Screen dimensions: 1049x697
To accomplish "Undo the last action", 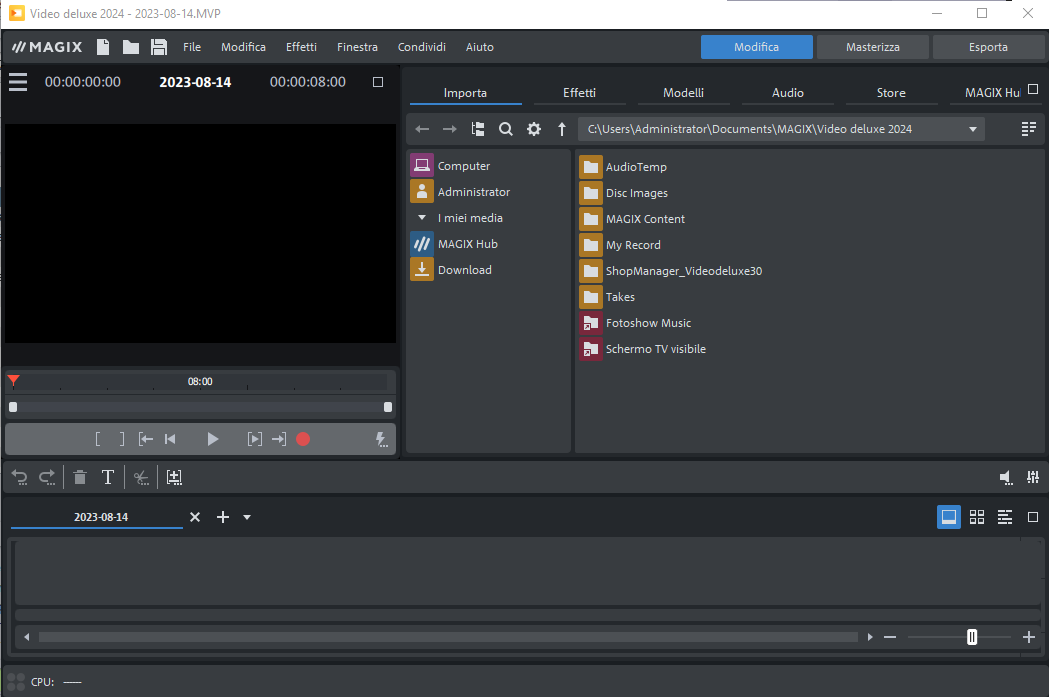I will (19, 478).
